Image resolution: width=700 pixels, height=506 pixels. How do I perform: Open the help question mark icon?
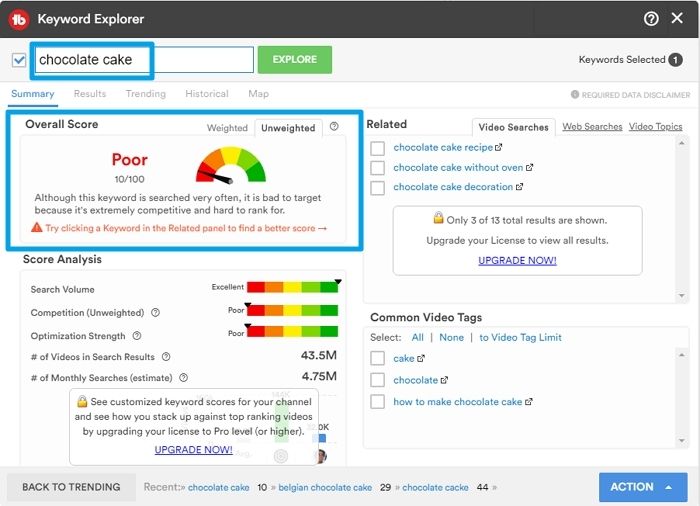pyautogui.click(x=651, y=19)
